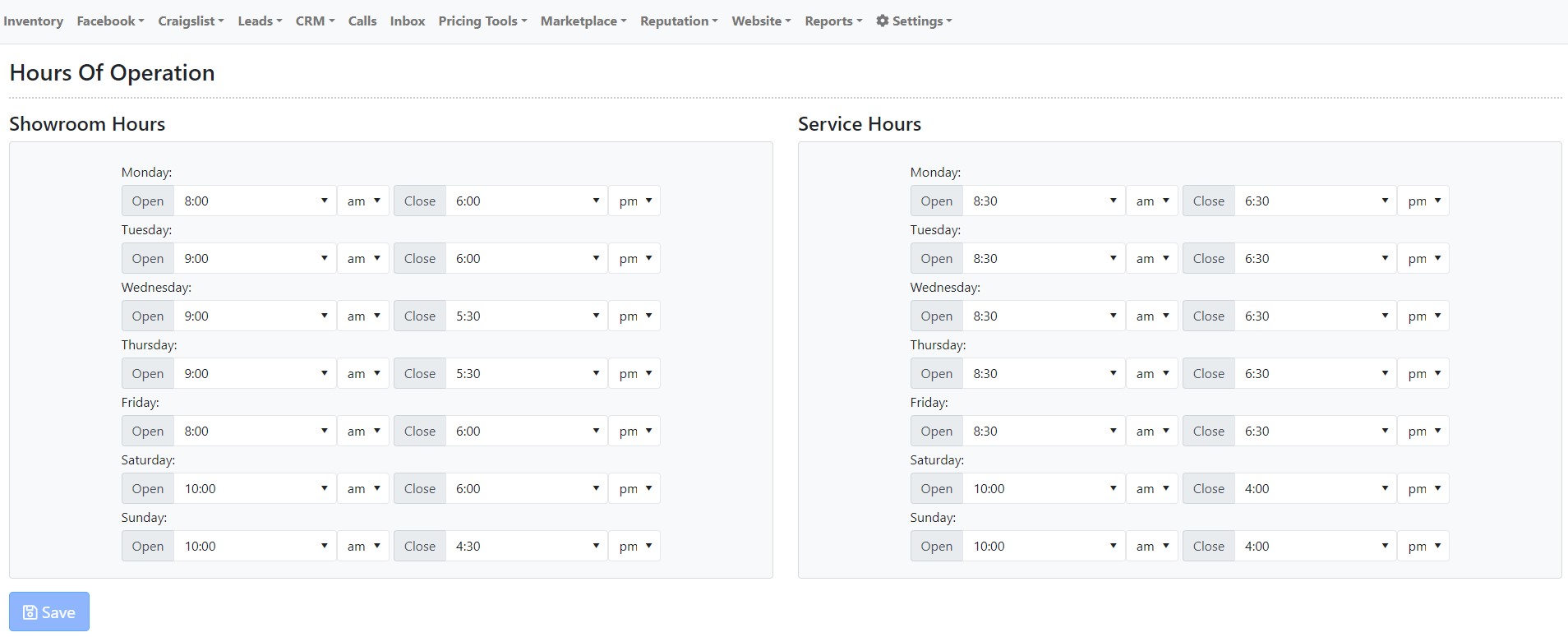The image size is (1568, 637).
Task: Expand Showroom Wednesday close time dropdown
Action: tap(526, 316)
